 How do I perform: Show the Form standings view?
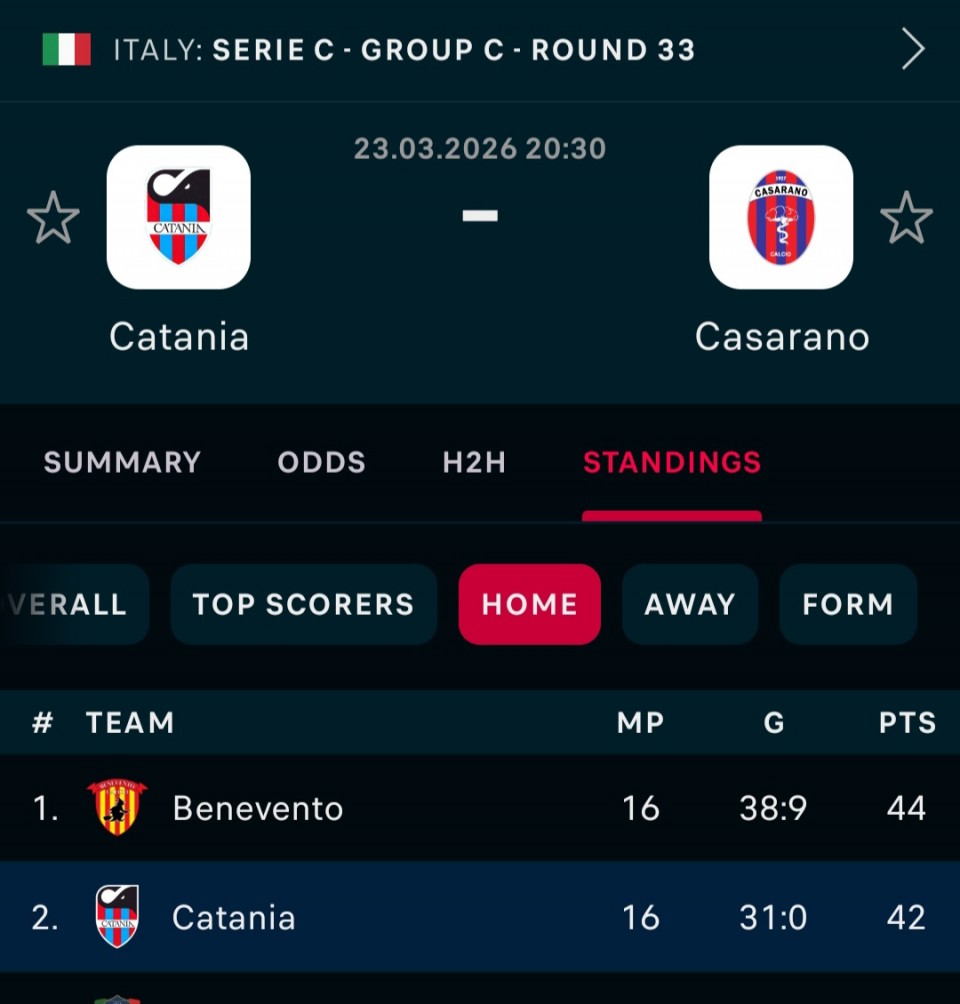pyautogui.click(x=847, y=604)
